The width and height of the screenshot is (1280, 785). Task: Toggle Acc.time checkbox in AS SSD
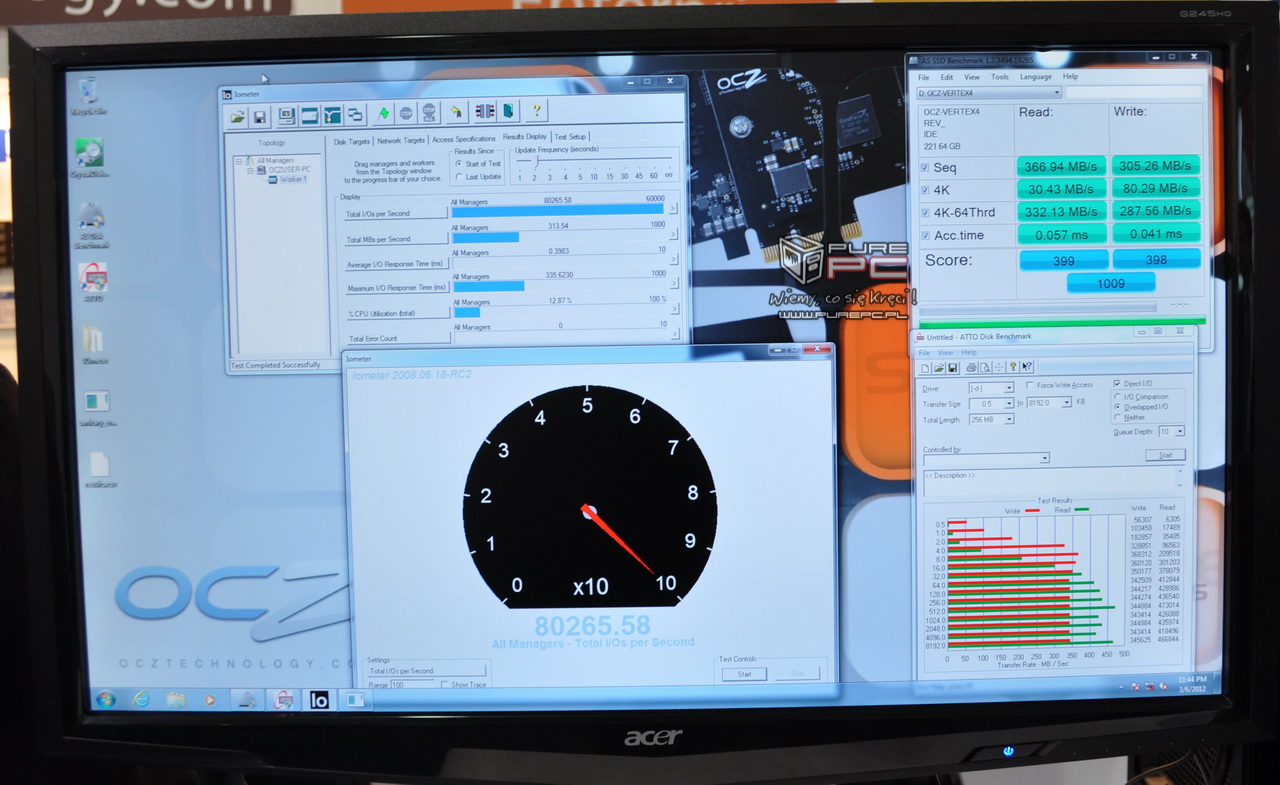coord(925,235)
